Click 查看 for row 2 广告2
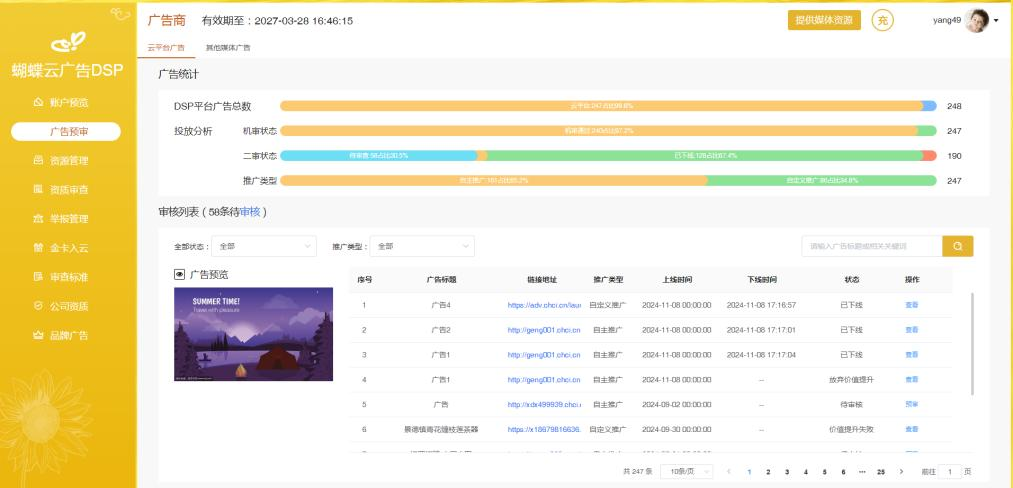The height and width of the screenshot is (488, 1013). click(912, 330)
